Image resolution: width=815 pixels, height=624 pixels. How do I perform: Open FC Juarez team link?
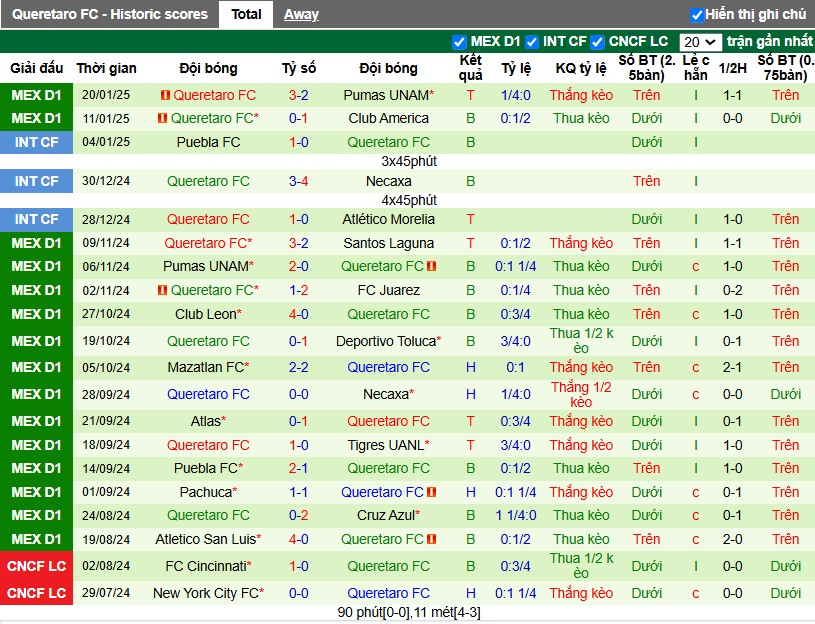pyautogui.click(x=388, y=290)
